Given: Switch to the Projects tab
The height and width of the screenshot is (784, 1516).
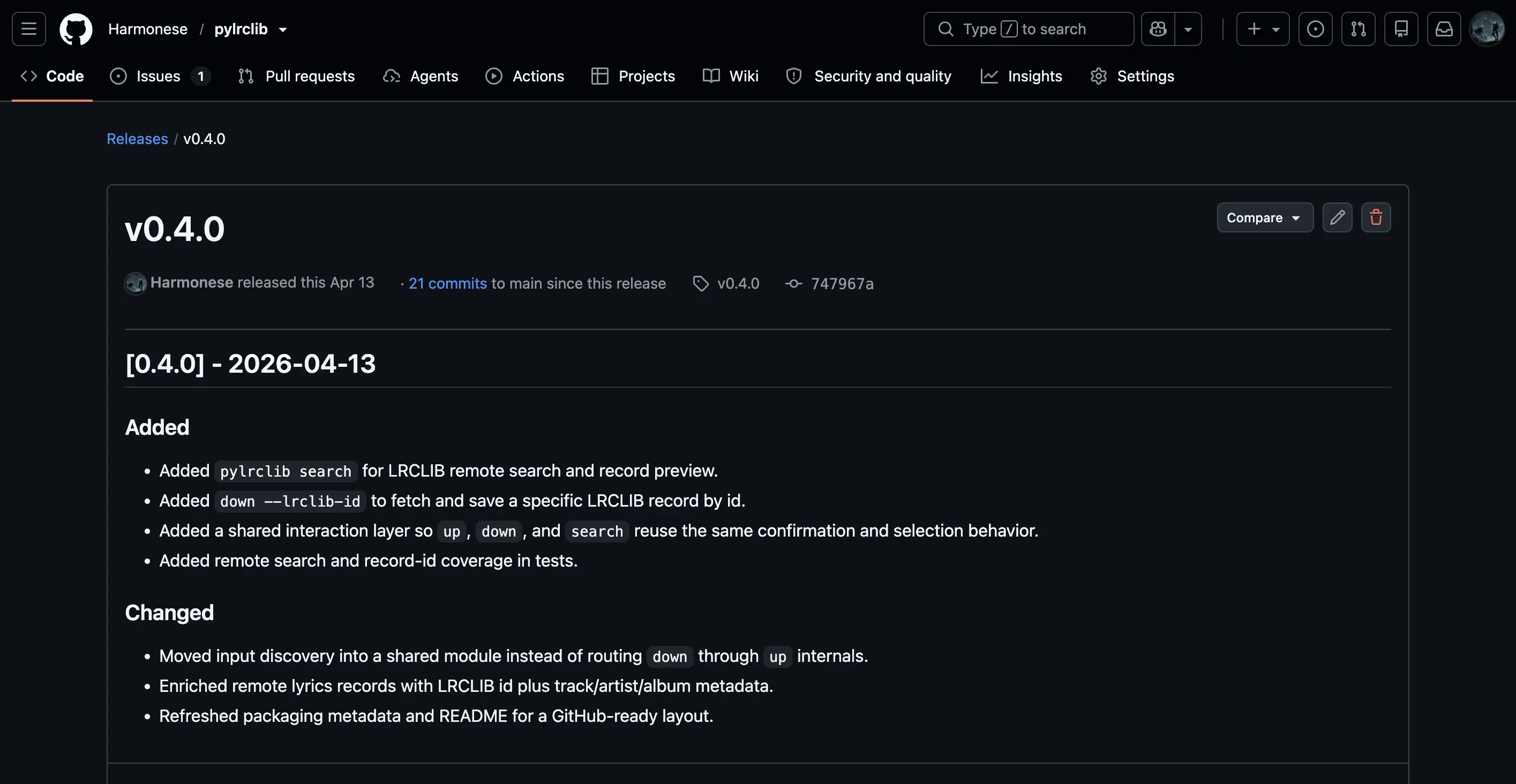Looking at the screenshot, I should coord(633,76).
